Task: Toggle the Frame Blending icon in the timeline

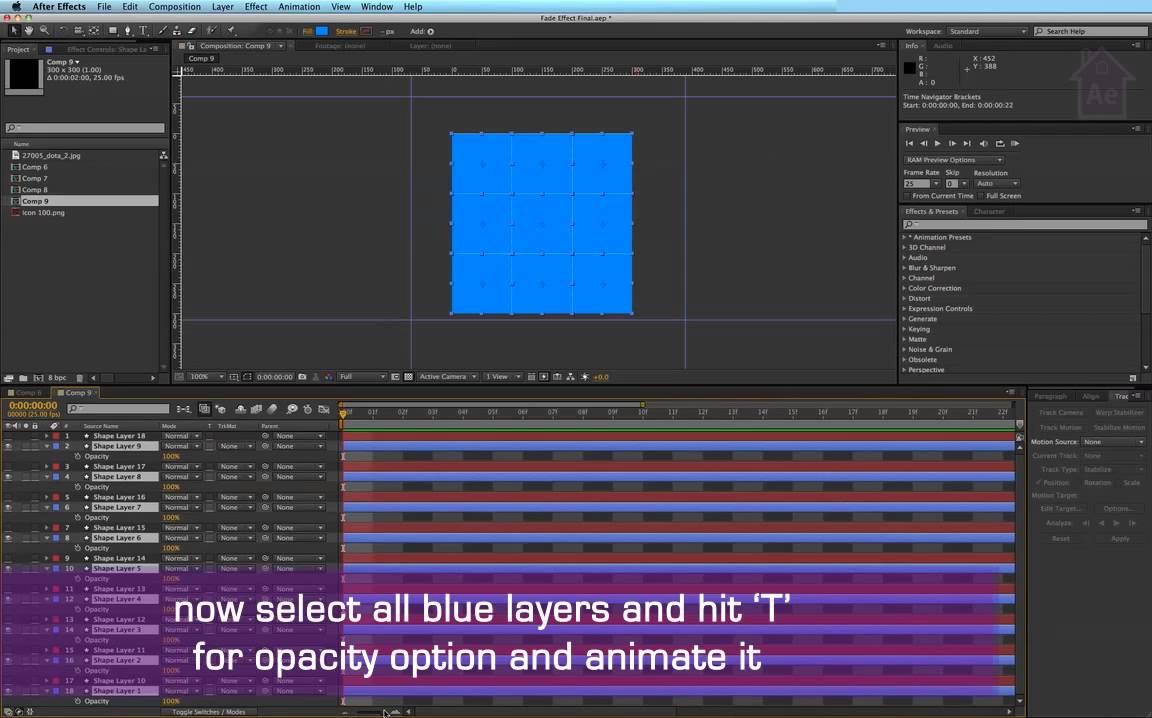Action: 256,409
